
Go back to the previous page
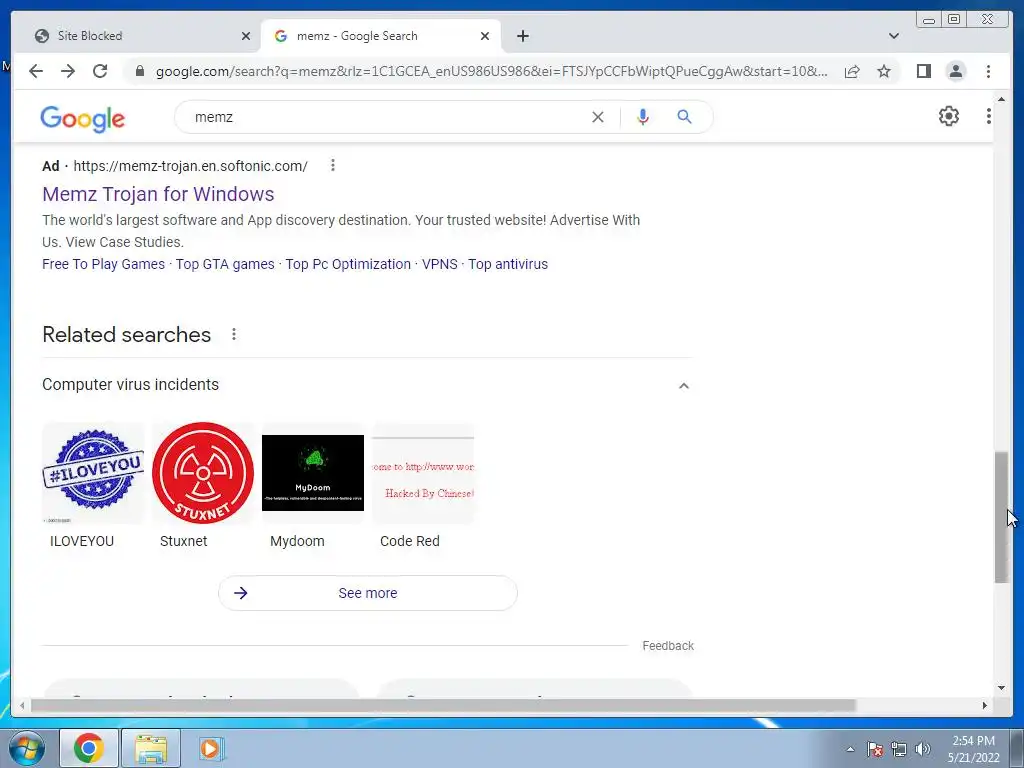pos(36,71)
